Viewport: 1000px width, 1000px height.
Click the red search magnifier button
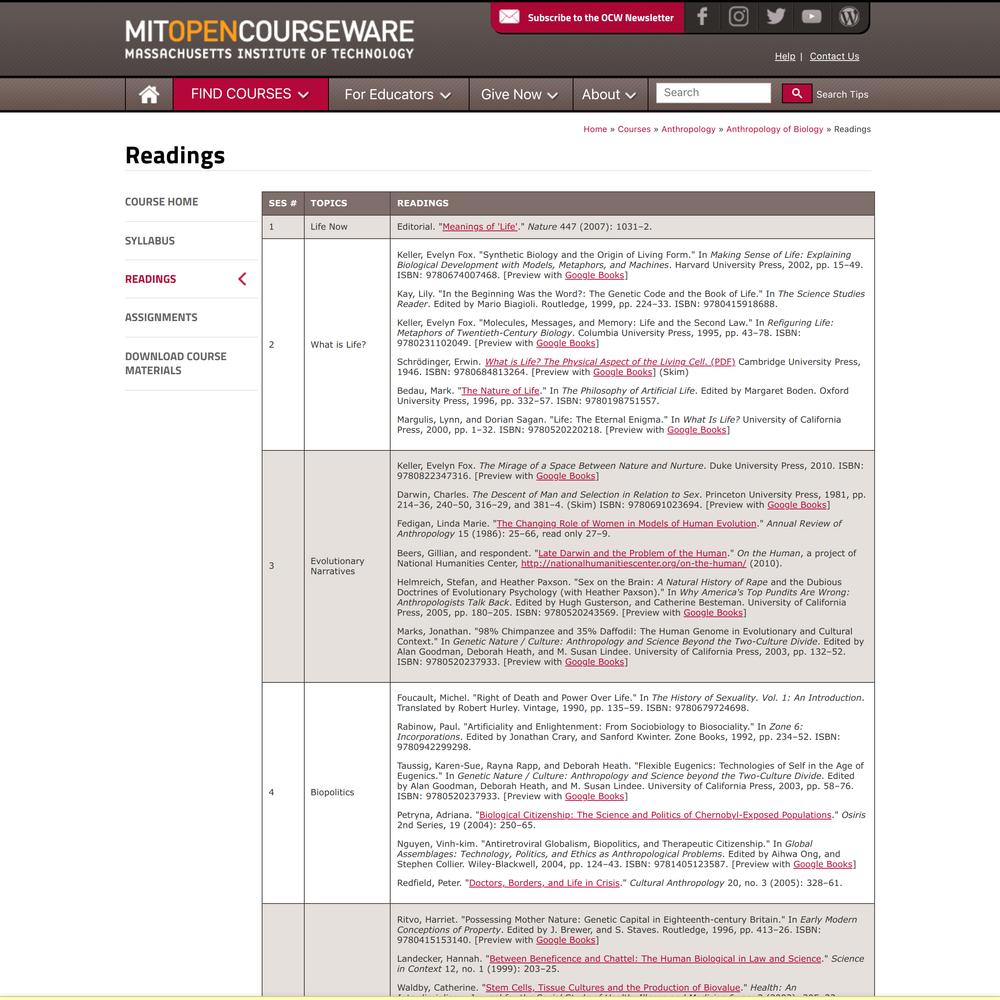coord(797,93)
